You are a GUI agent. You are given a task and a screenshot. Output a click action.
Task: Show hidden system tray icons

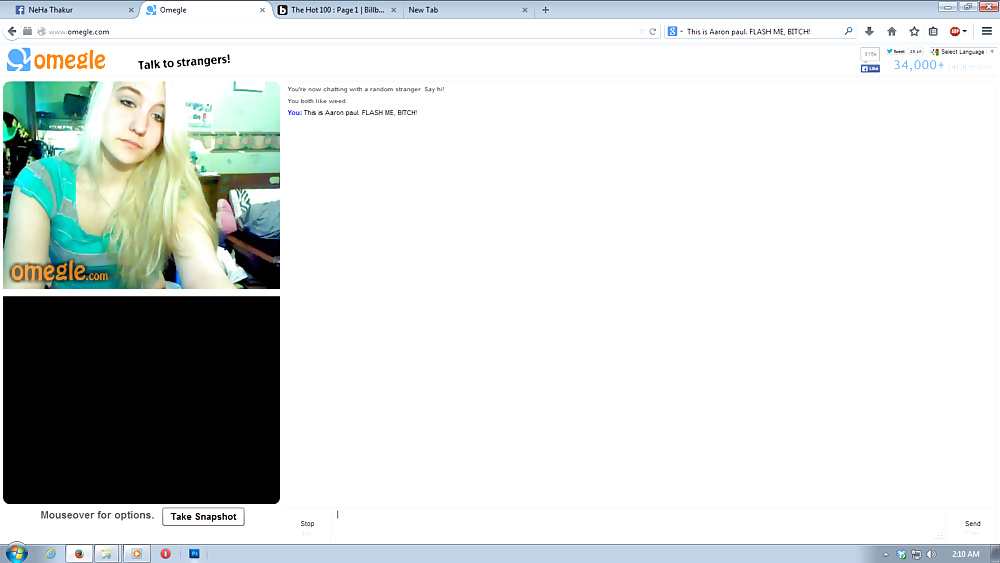click(x=885, y=555)
